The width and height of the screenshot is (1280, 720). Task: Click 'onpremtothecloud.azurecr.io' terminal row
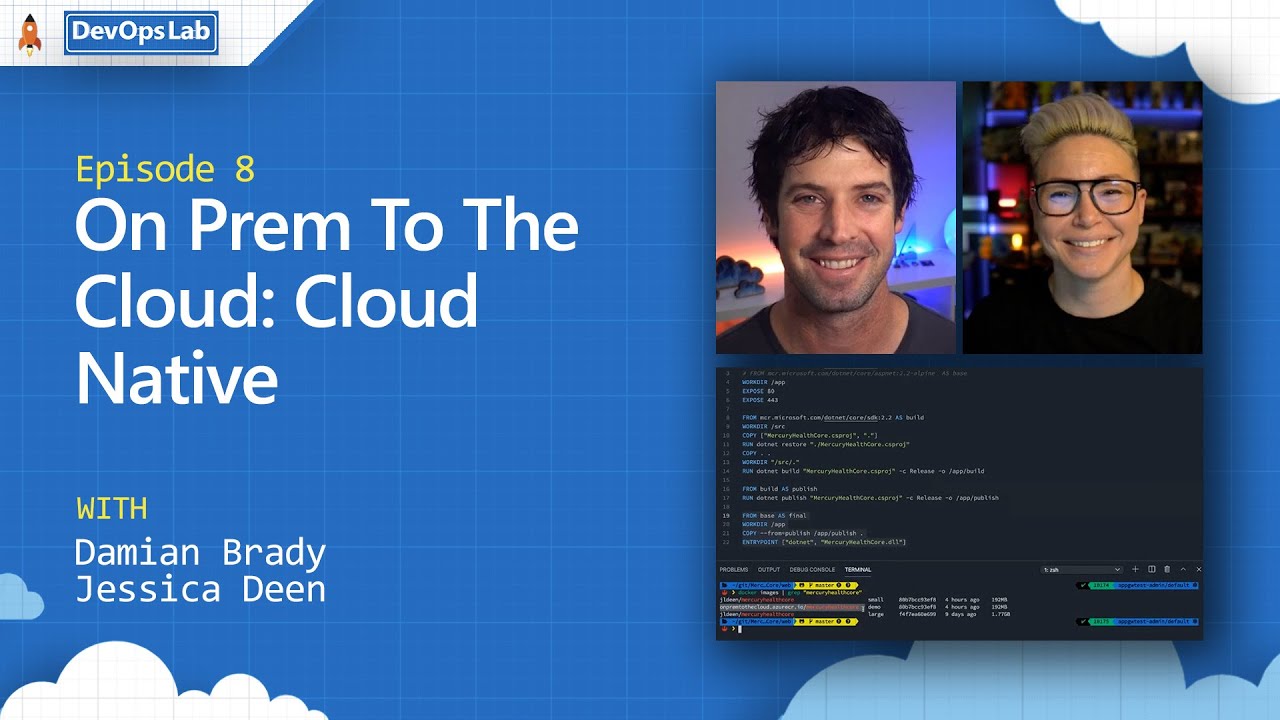point(790,607)
